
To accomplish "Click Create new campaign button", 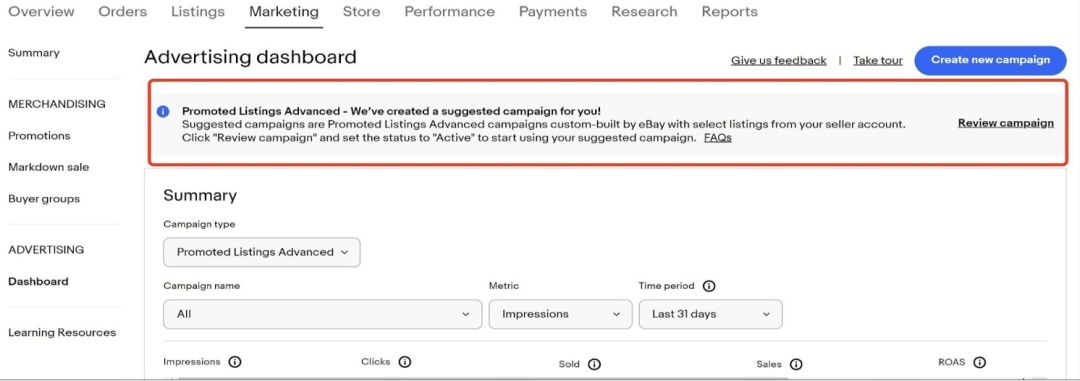I will click(x=990, y=60).
